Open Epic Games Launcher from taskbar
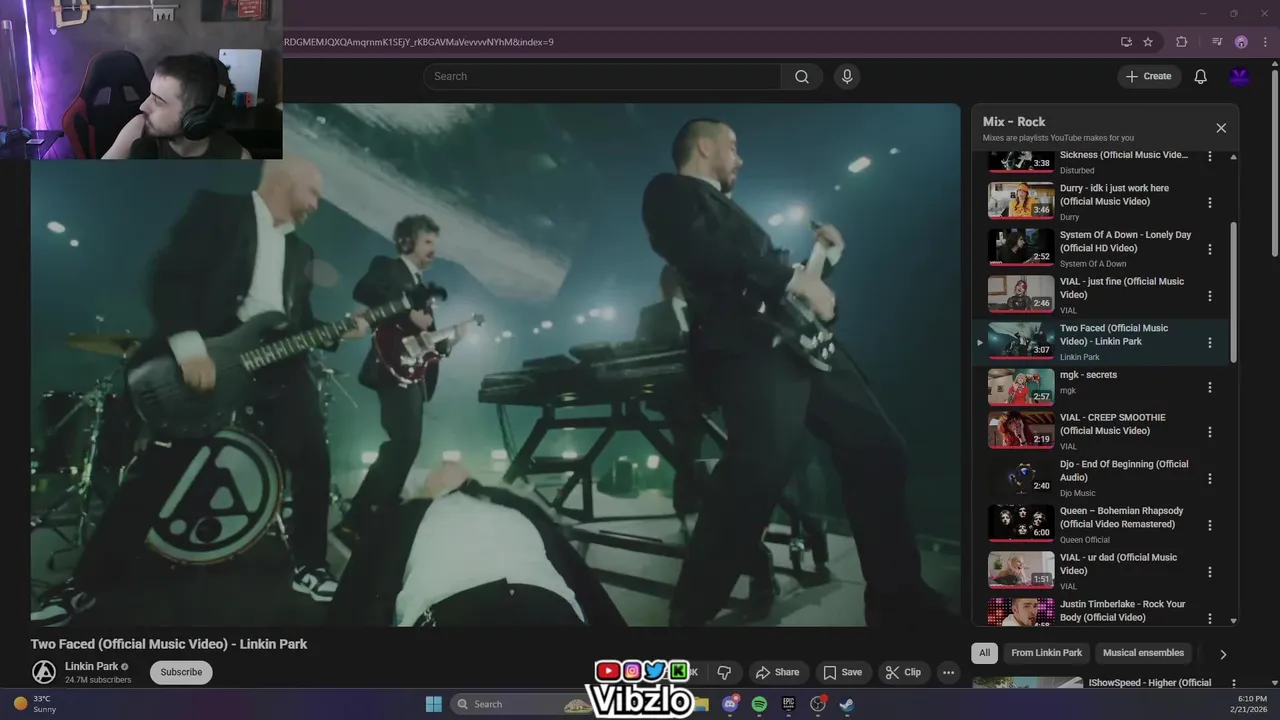The image size is (1280, 720). point(788,704)
